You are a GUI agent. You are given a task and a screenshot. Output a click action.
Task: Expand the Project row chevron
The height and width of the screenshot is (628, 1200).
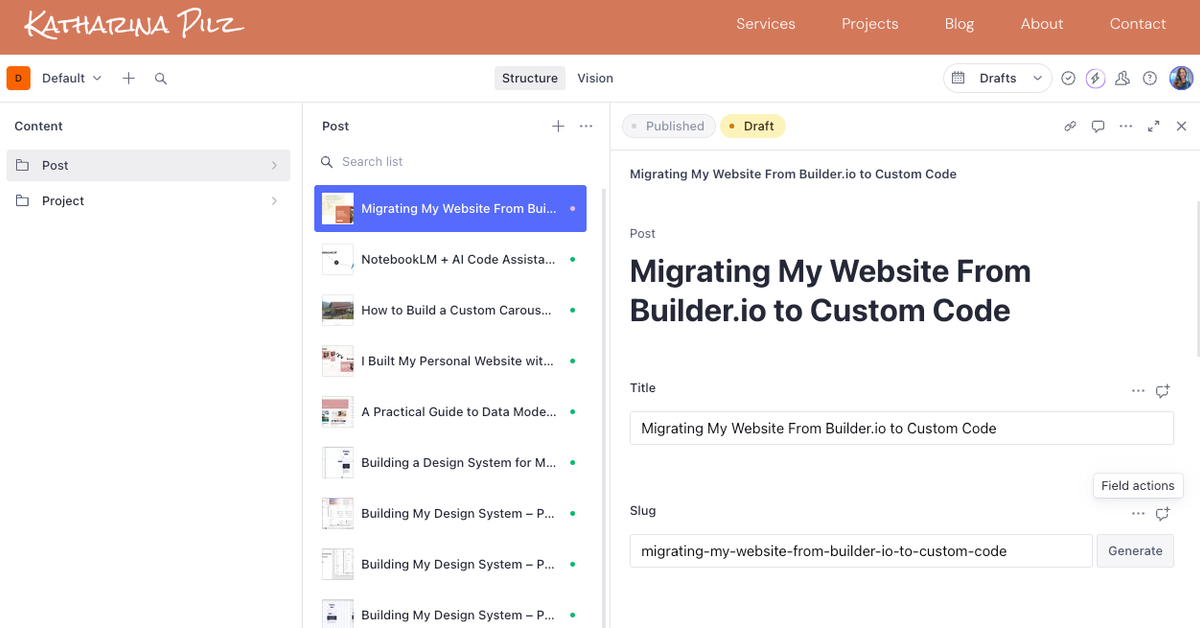click(274, 201)
